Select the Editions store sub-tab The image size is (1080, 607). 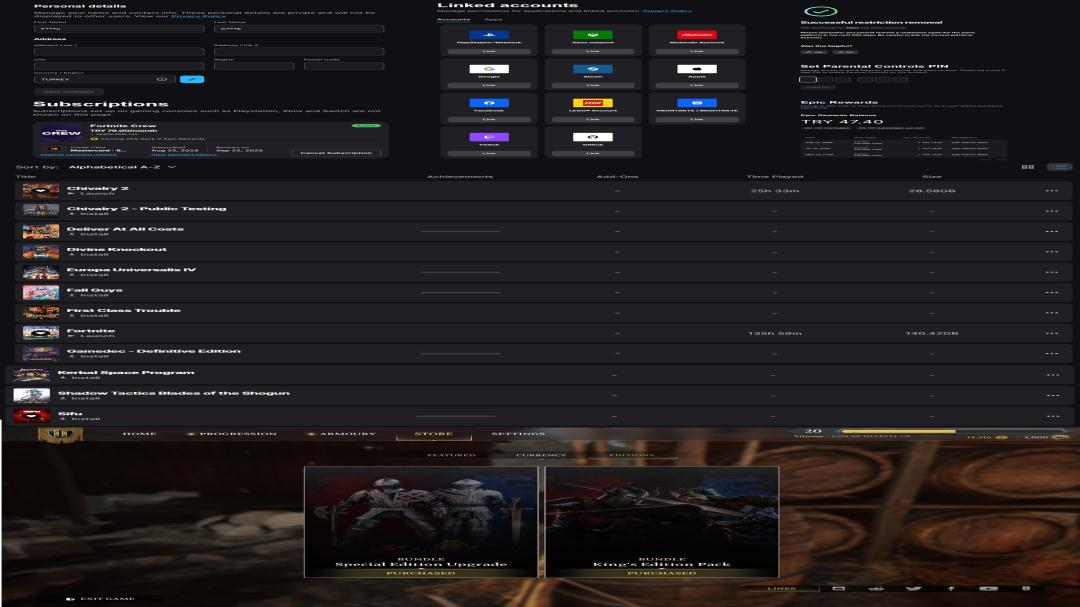[x=632, y=455]
